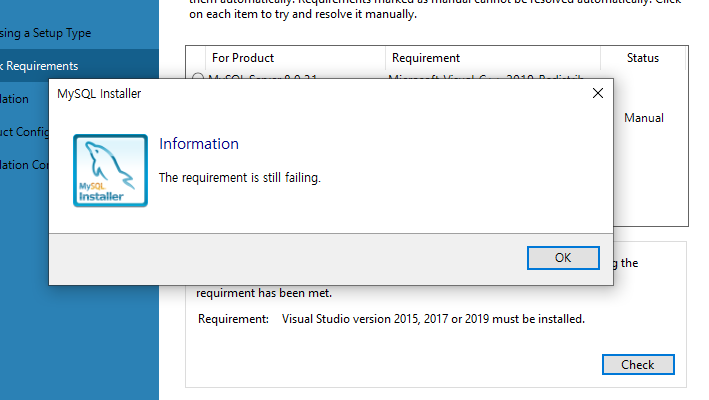Click the Requirement column header
This screenshot has width=709, height=400.
[425, 58]
